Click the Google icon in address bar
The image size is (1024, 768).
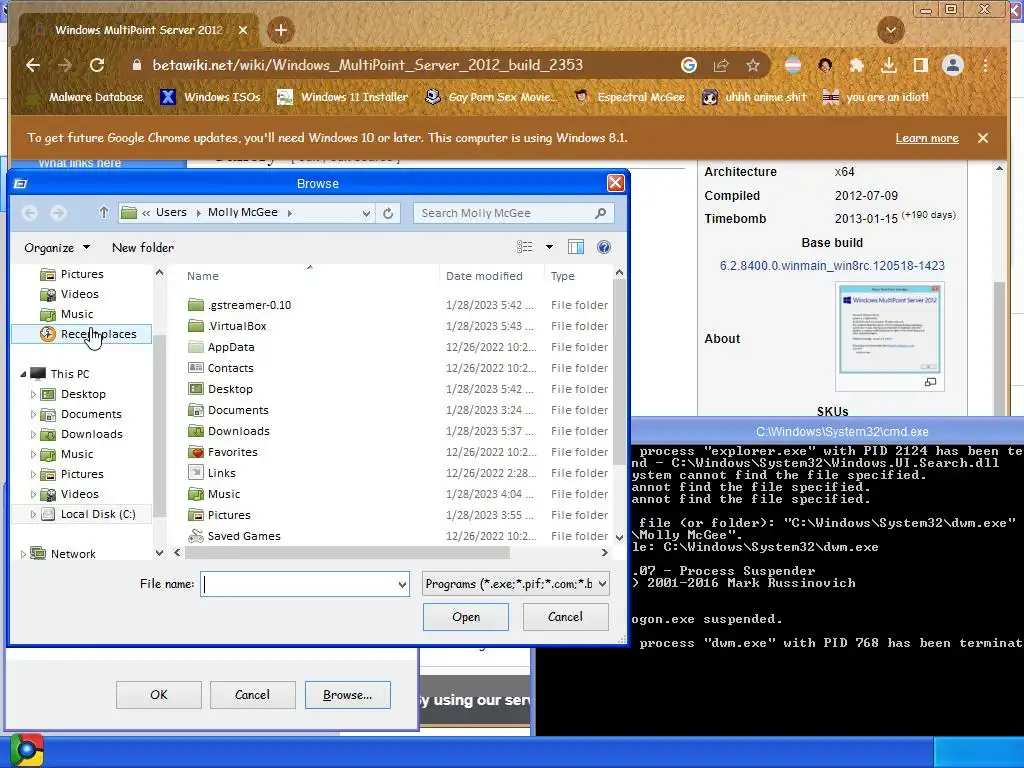[688, 65]
